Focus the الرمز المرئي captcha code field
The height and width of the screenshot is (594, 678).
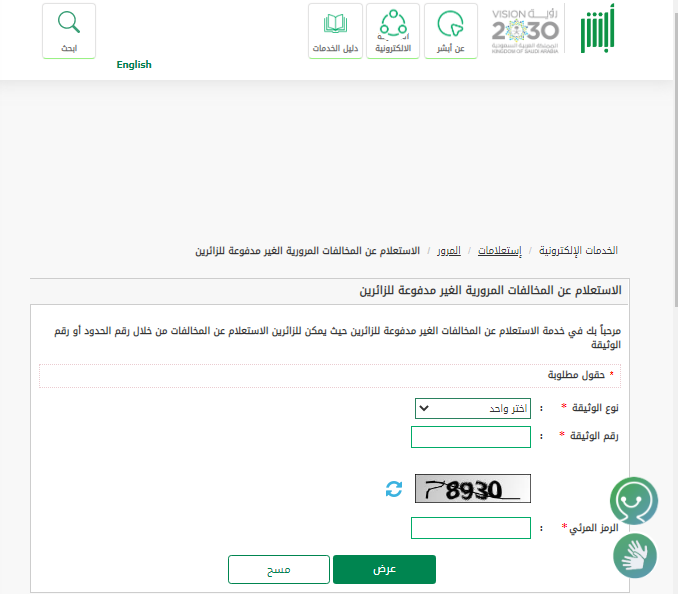(x=470, y=528)
